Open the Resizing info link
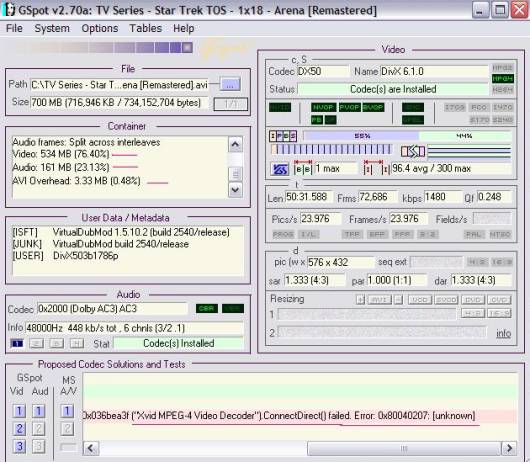530x462 pixels. [x=503, y=333]
